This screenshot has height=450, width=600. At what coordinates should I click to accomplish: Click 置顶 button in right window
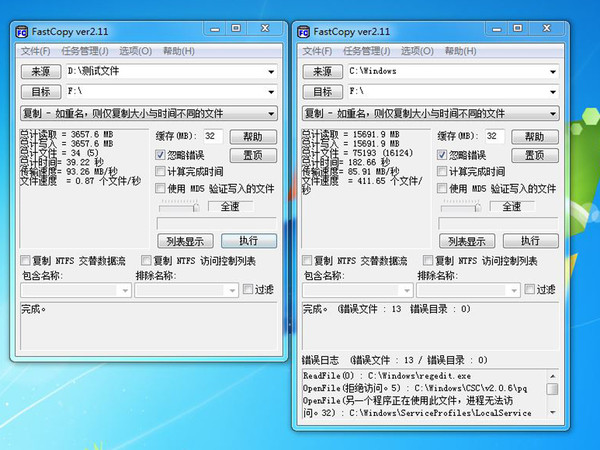tap(535, 155)
